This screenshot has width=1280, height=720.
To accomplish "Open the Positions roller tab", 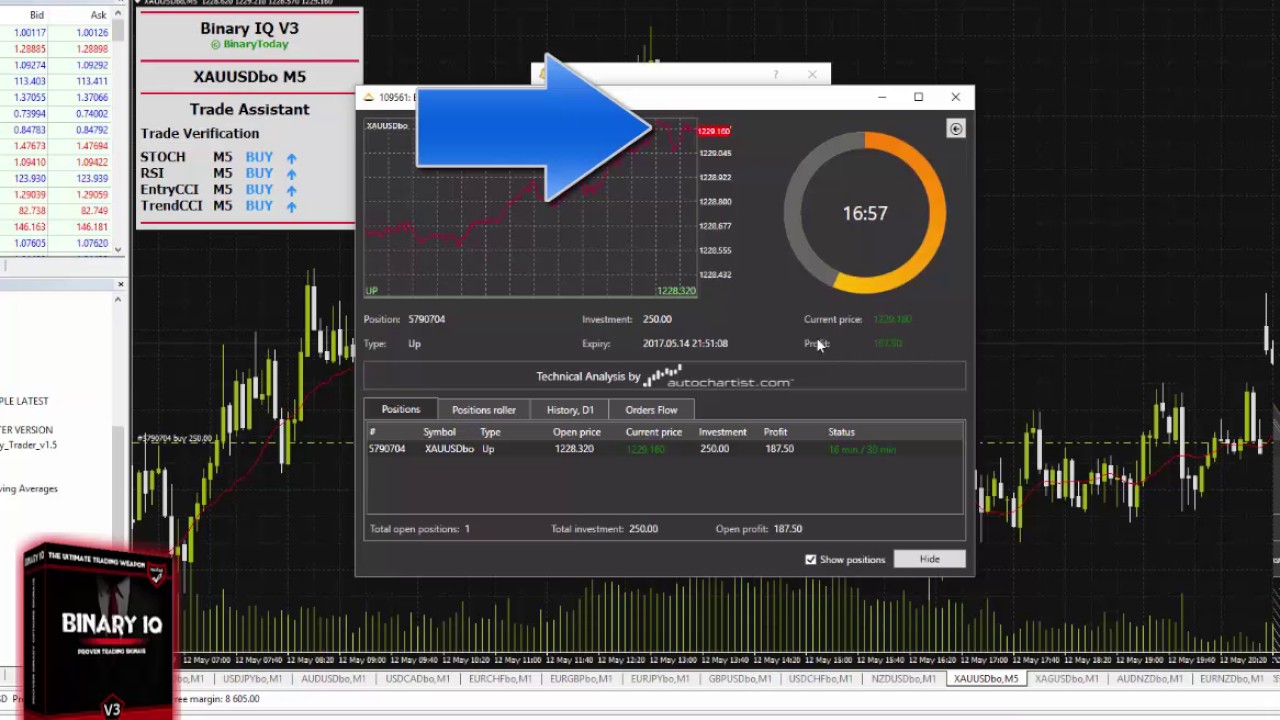I will tap(483, 410).
